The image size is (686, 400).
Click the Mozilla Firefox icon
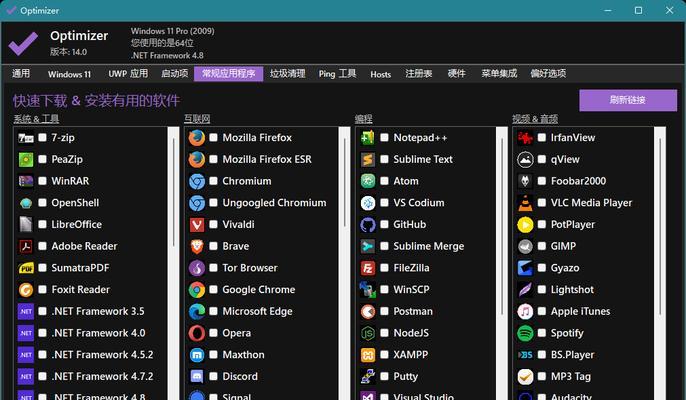pos(197,138)
